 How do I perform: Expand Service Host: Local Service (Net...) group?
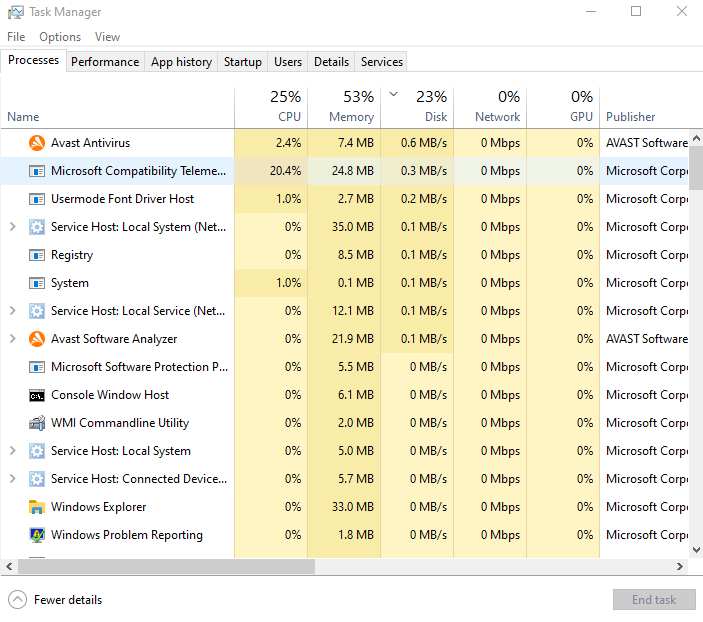(13, 311)
